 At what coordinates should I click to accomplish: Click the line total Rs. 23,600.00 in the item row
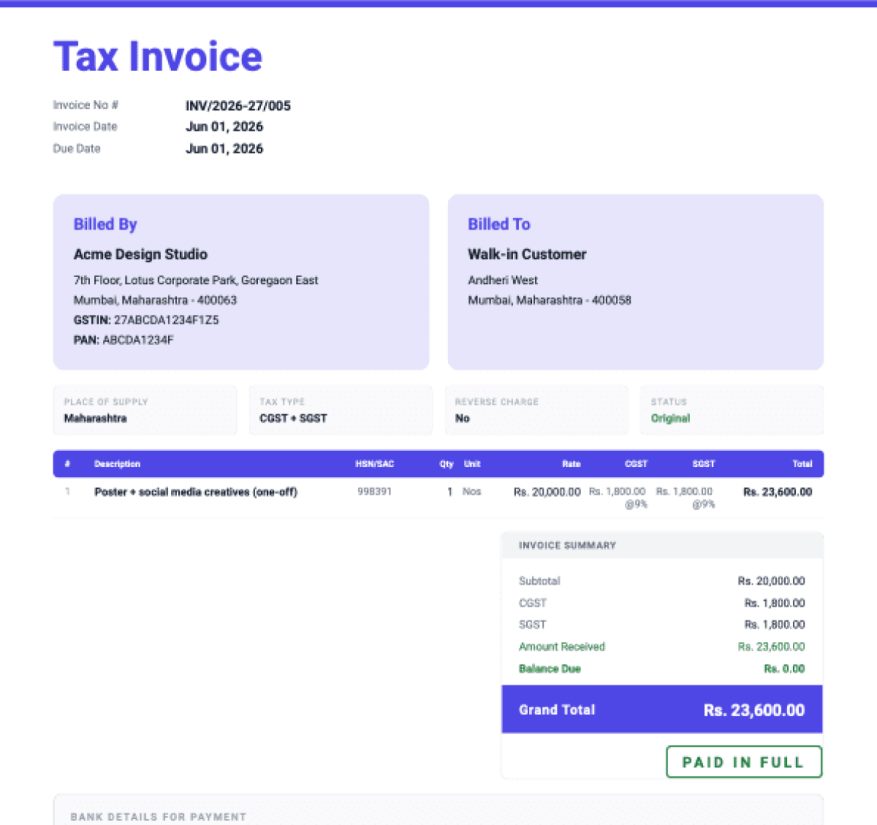pos(777,492)
